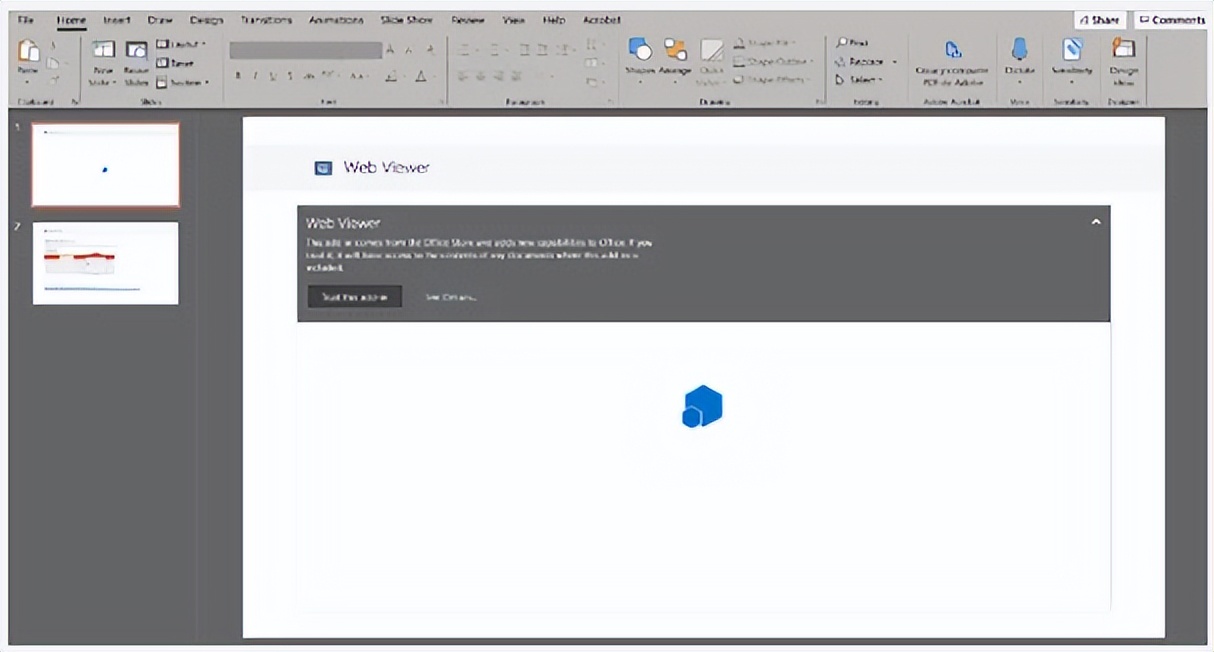Open the Drawing group dialog launcher
This screenshot has width=1214, height=652.
[x=818, y=102]
